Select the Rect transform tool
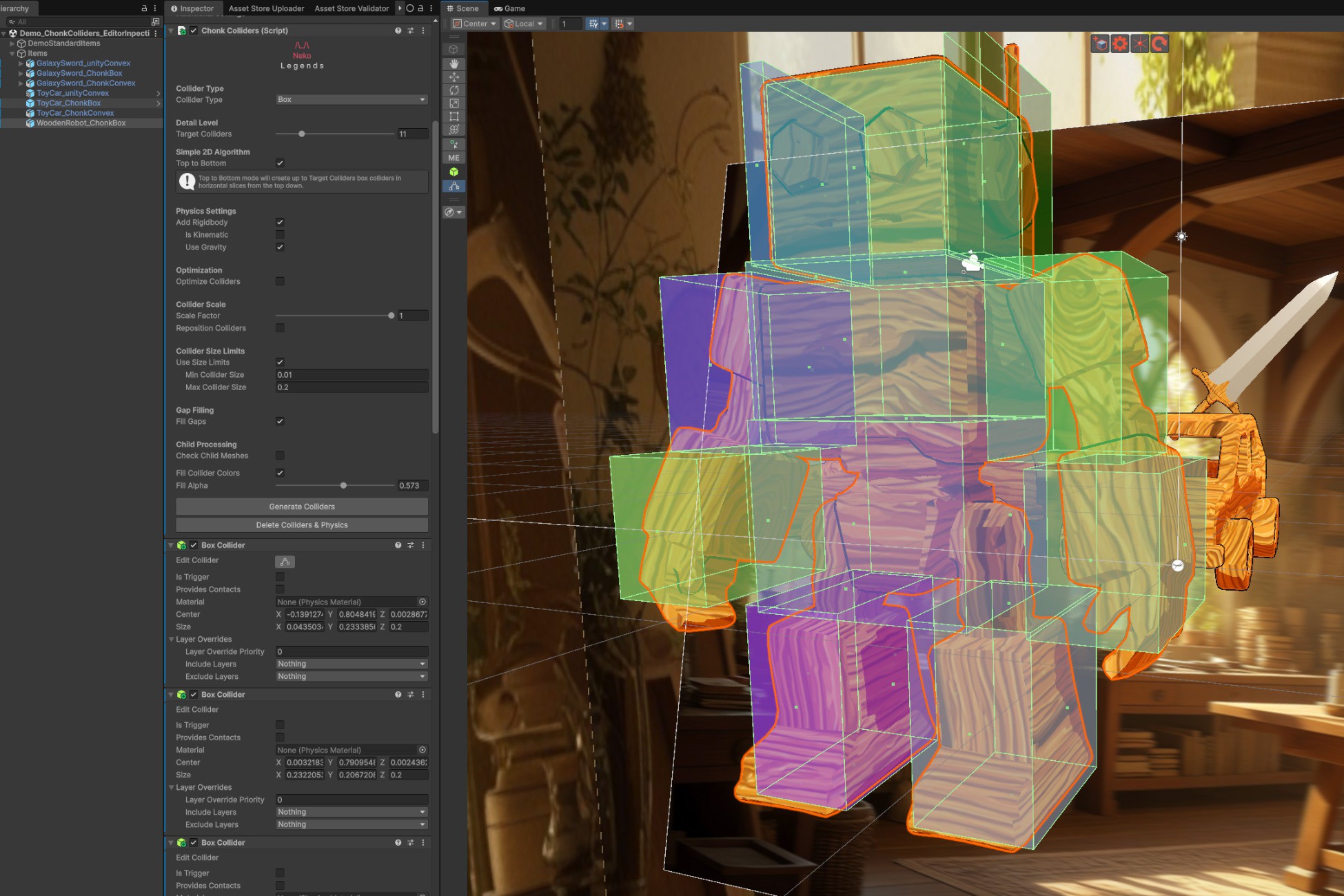This screenshot has height=896, width=1344. pyautogui.click(x=454, y=116)
